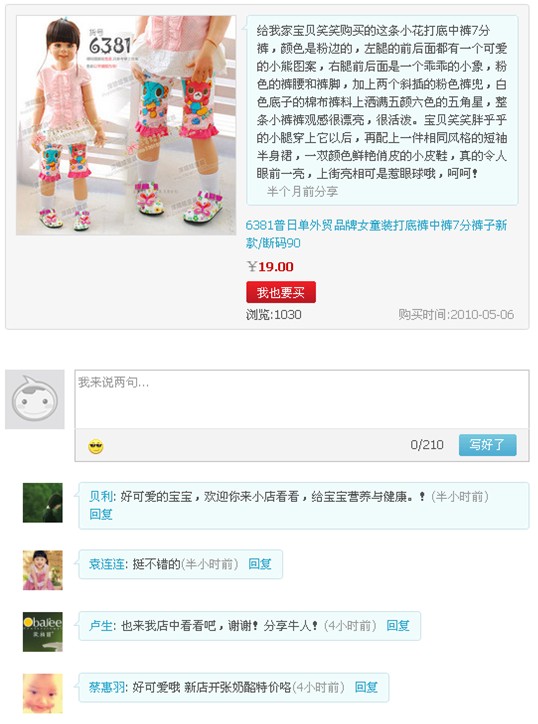Reply to 卢生's comment

click(x=398, y=626)
